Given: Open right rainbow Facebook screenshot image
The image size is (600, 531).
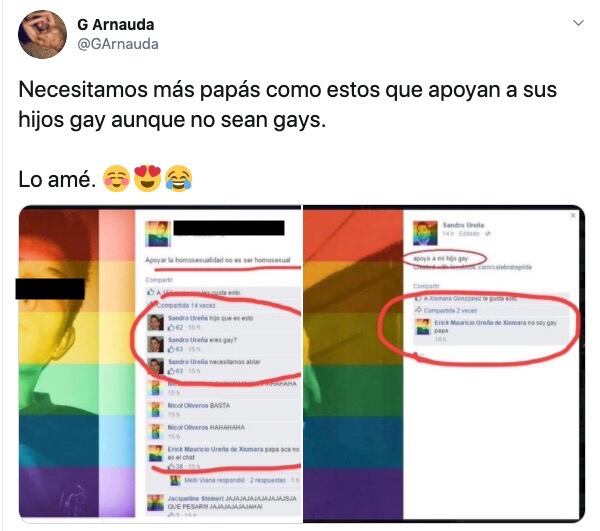Looking at the screenshot, I should (x=444, y=363).
